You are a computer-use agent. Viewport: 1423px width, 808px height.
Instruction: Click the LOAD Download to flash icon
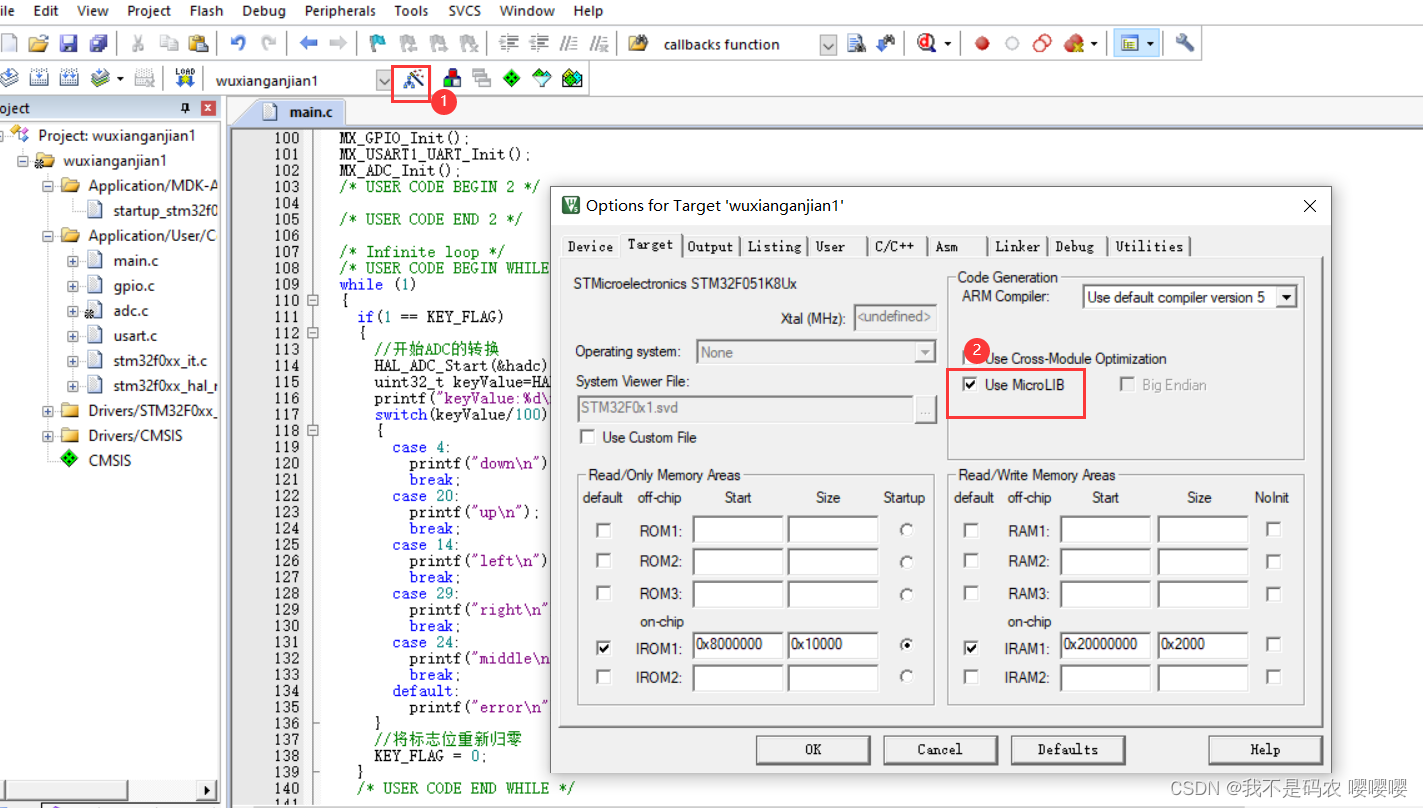tap(185, 78)
